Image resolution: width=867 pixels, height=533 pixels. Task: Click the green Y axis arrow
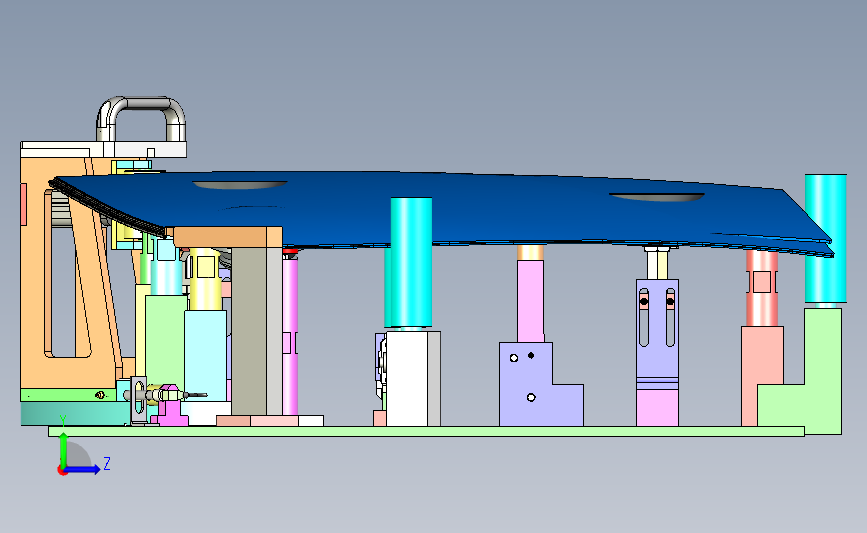pyautogui.click(x=64, y=451)
